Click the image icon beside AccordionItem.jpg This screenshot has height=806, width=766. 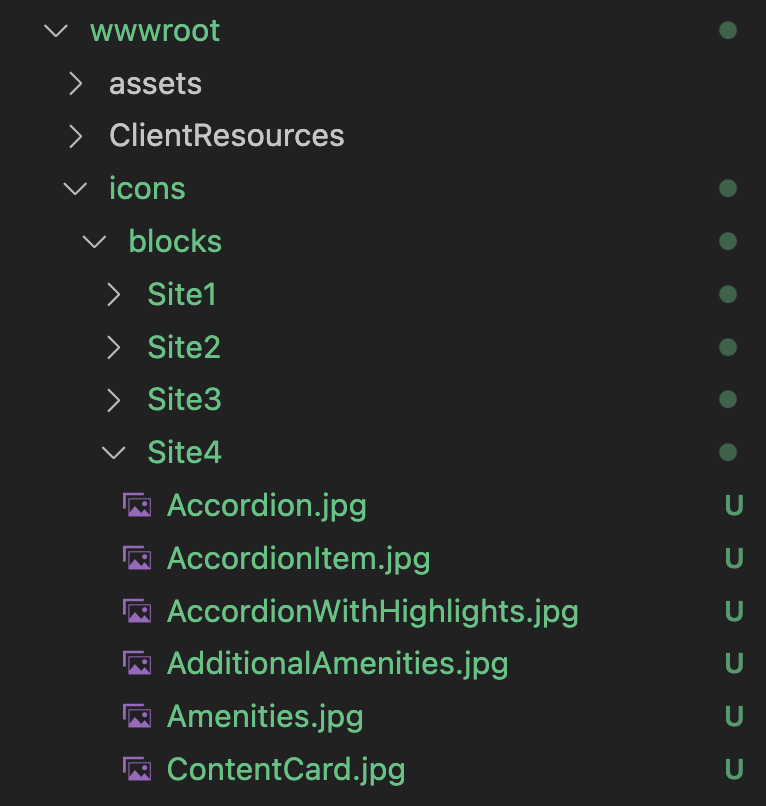pos(137,558)
